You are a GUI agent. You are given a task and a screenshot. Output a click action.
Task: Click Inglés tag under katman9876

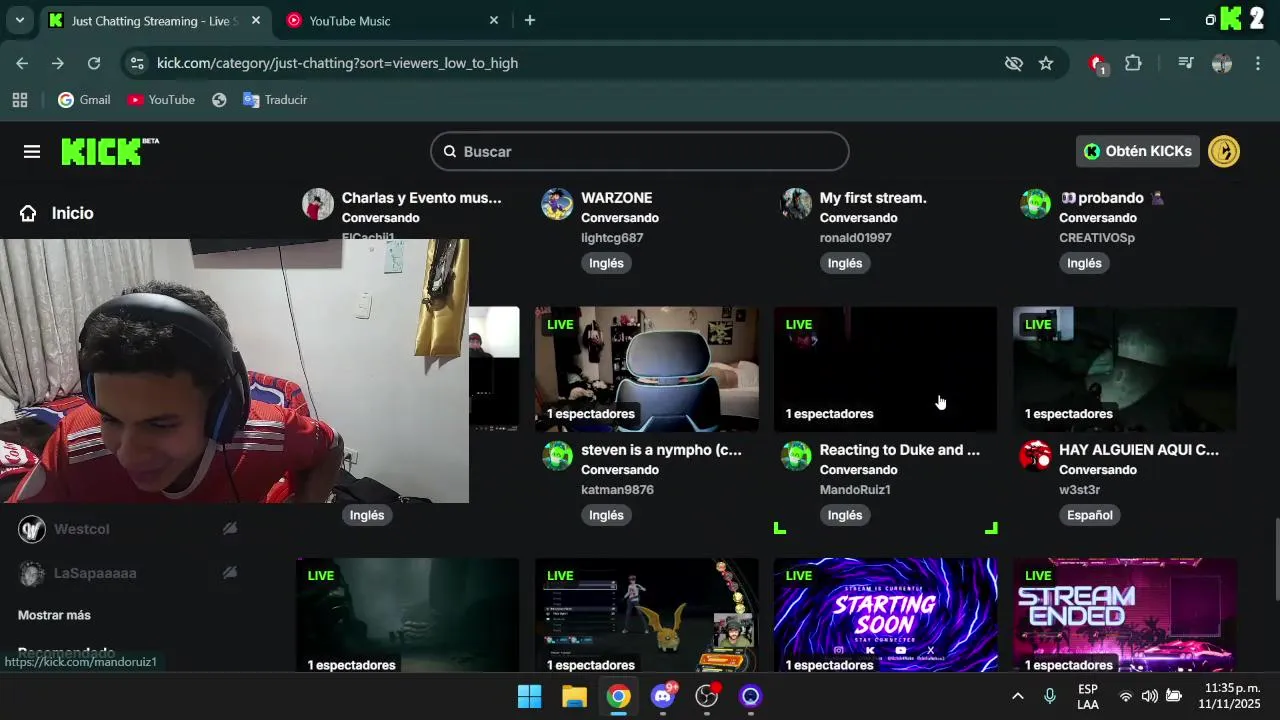pos(606,515)
